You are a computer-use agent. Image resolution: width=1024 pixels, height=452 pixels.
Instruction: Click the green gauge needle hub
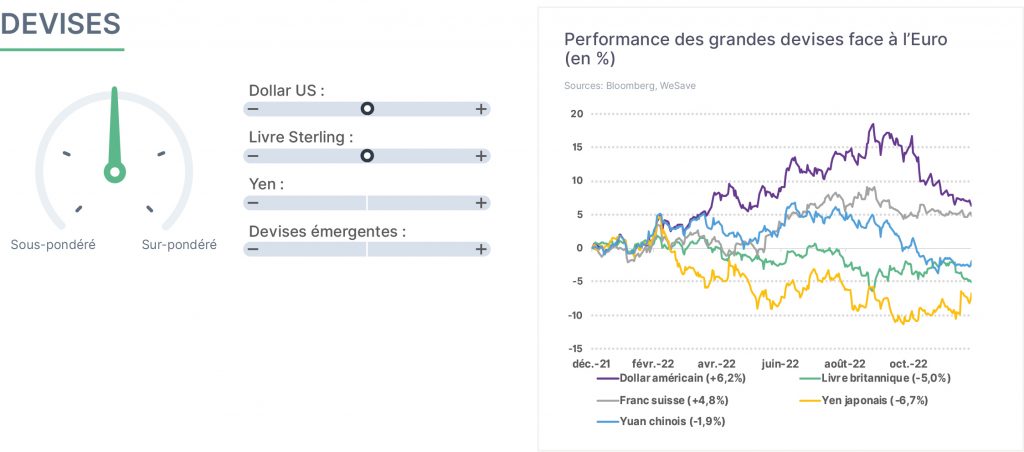[115, 172]
